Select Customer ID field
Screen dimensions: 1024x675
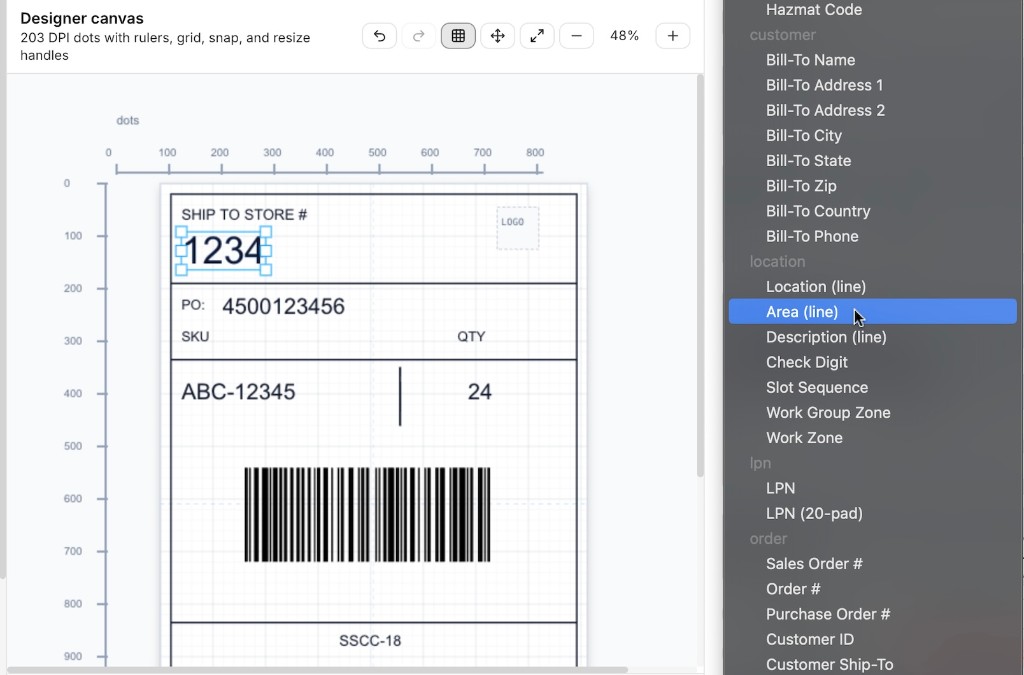pyautogui.click(x=872, y=639)
